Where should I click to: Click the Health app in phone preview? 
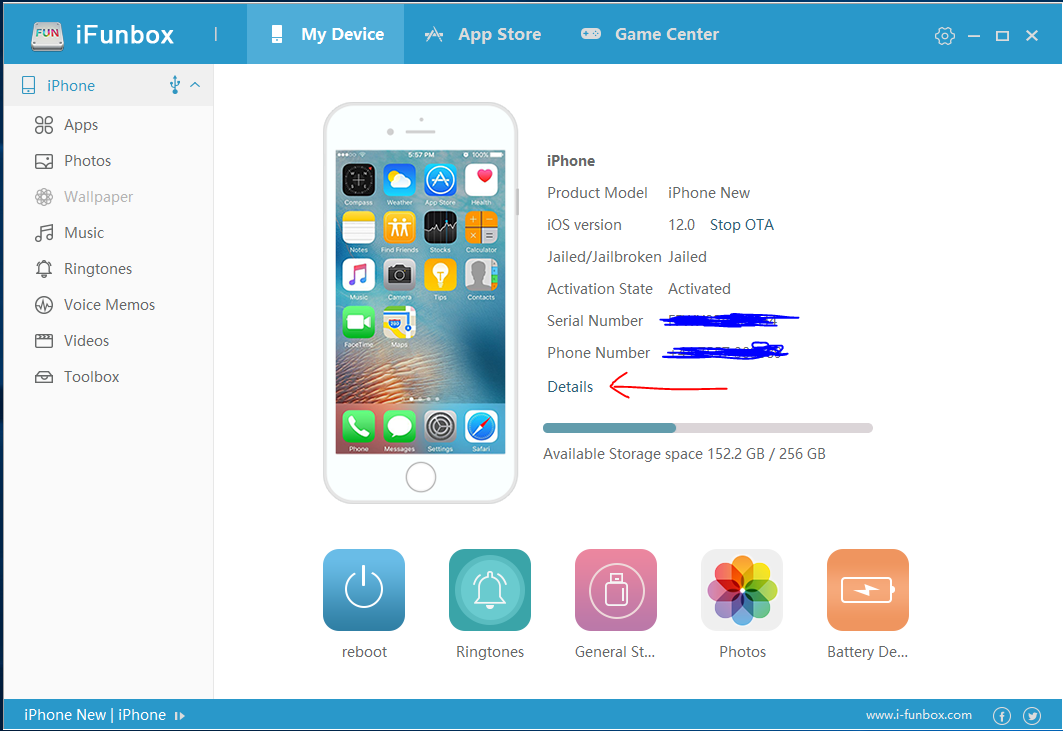[x=481, y=181]
